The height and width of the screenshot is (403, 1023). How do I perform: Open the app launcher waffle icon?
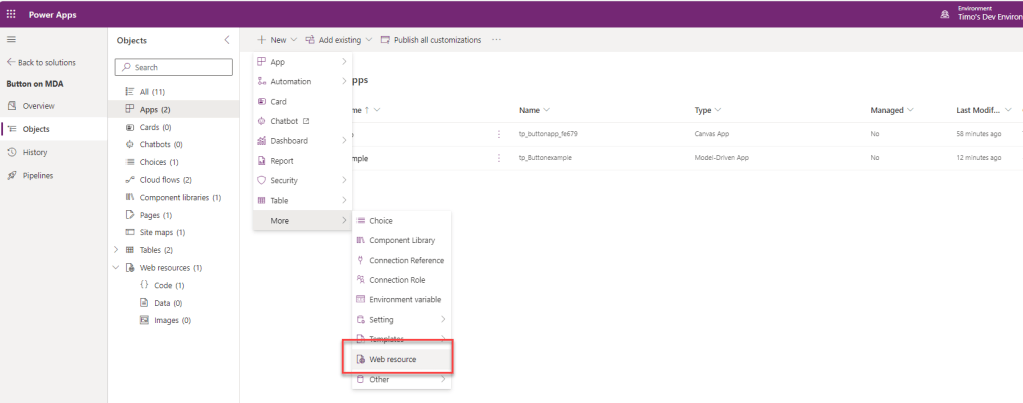click(11, 15)
